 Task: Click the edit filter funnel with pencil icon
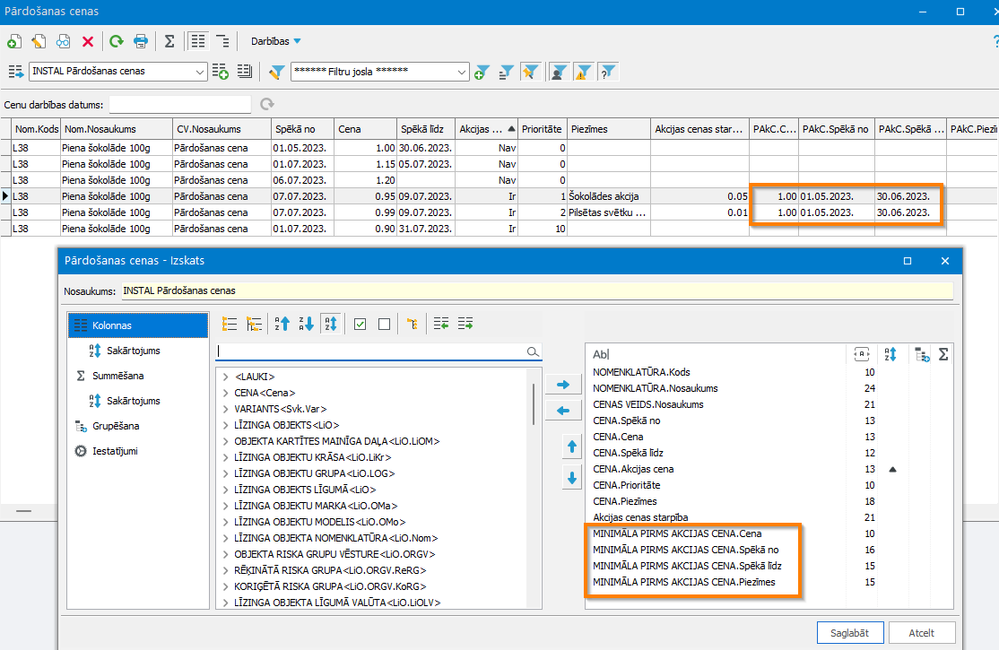[x=277, y=72]
